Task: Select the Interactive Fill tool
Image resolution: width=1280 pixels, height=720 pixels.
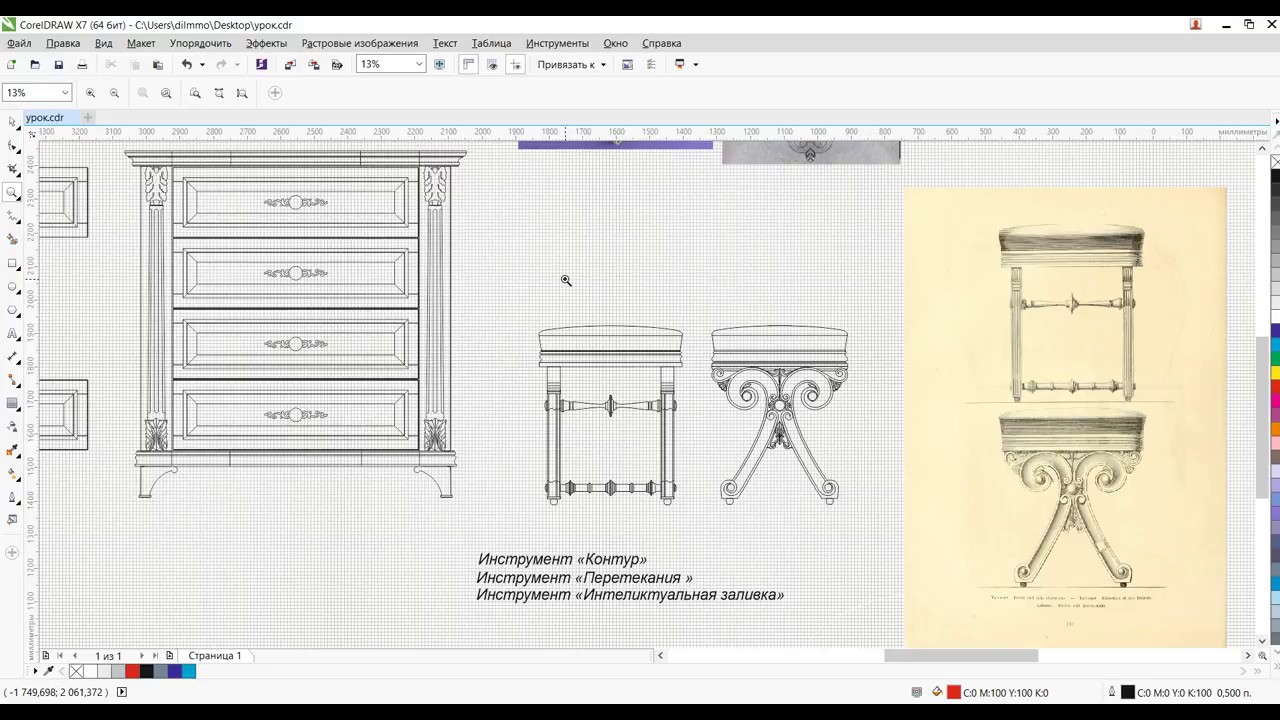Action: [x=12, y=474]
